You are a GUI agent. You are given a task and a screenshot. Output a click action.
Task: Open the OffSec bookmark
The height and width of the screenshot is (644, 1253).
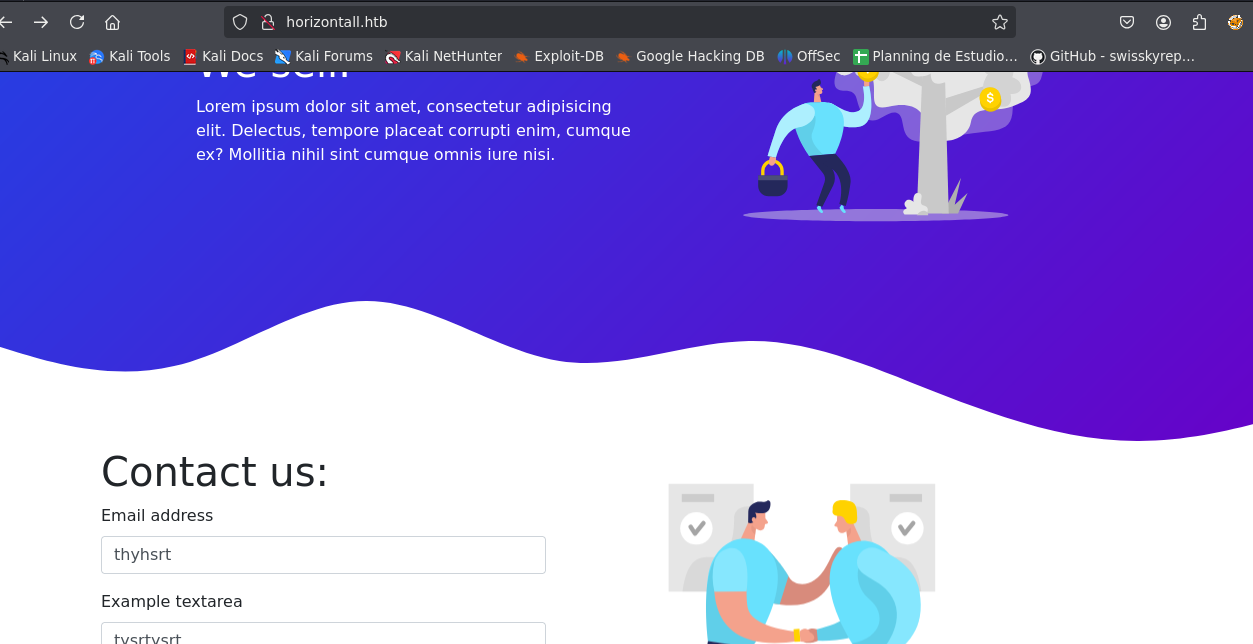[x=809, y=56]
